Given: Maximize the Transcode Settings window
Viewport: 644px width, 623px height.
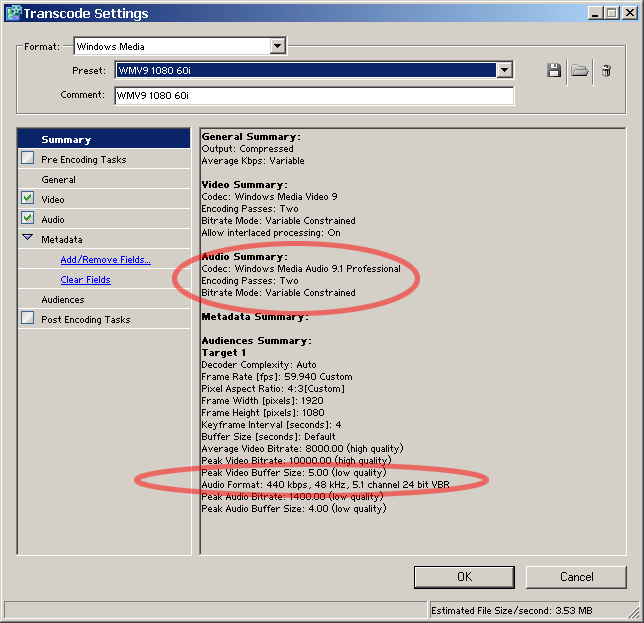Looking at the screenshot, I should pos(611,13).
